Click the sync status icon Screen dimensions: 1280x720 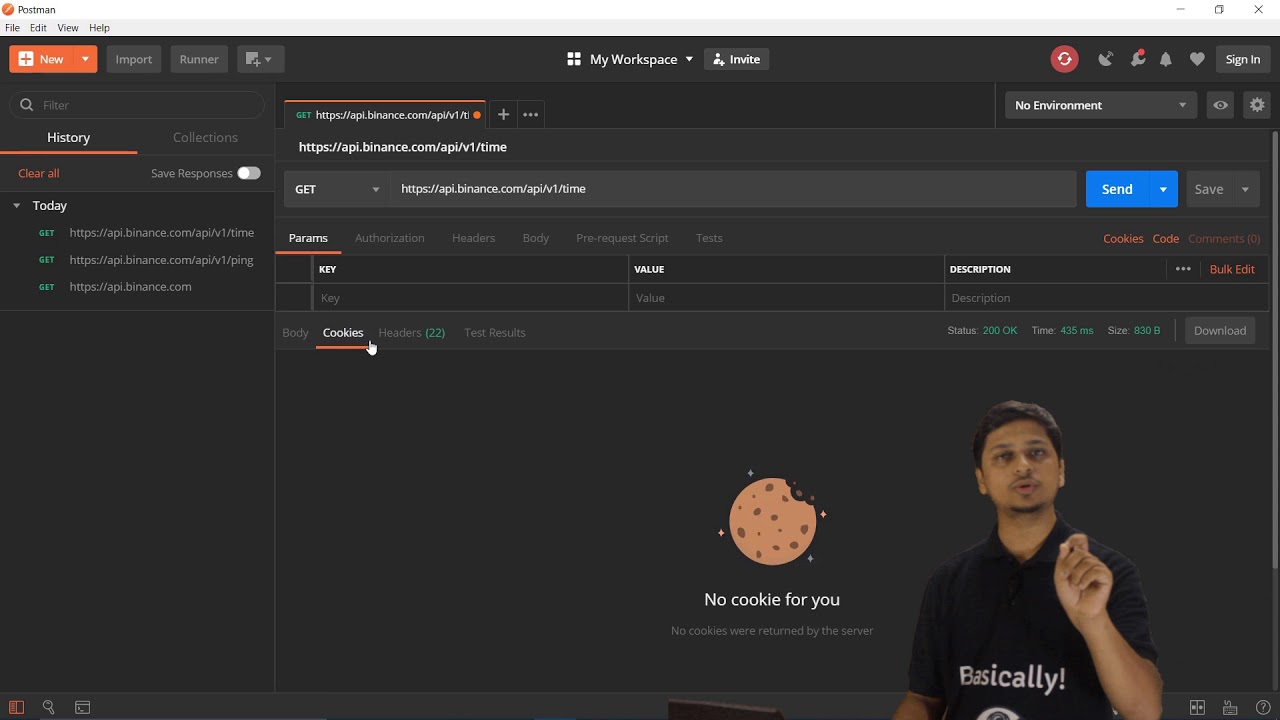(1064, 59)
